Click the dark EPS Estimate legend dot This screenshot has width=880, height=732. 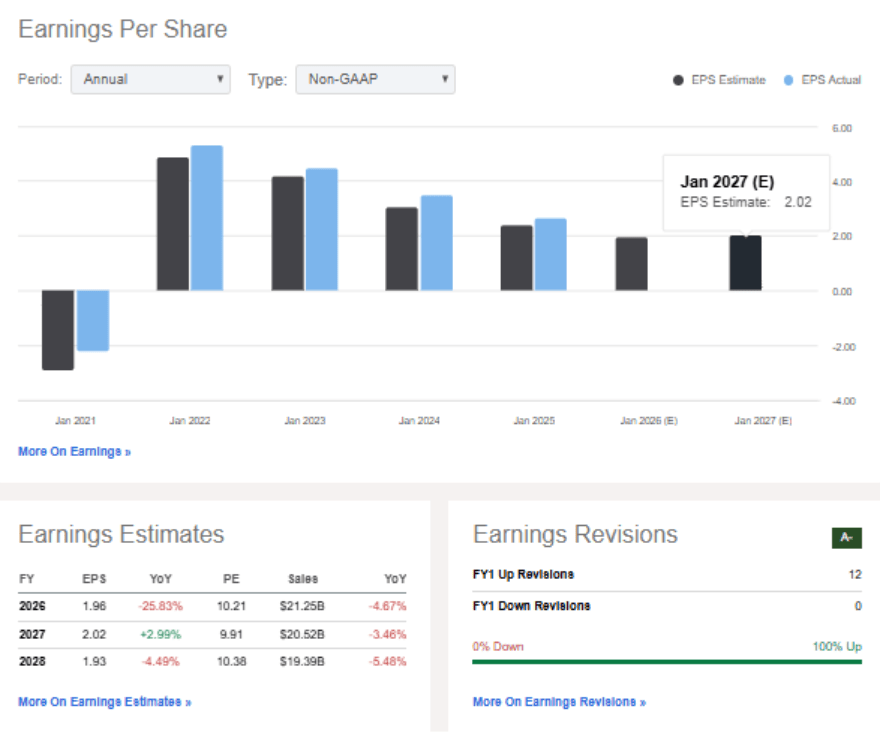click(x=680, y=79)
